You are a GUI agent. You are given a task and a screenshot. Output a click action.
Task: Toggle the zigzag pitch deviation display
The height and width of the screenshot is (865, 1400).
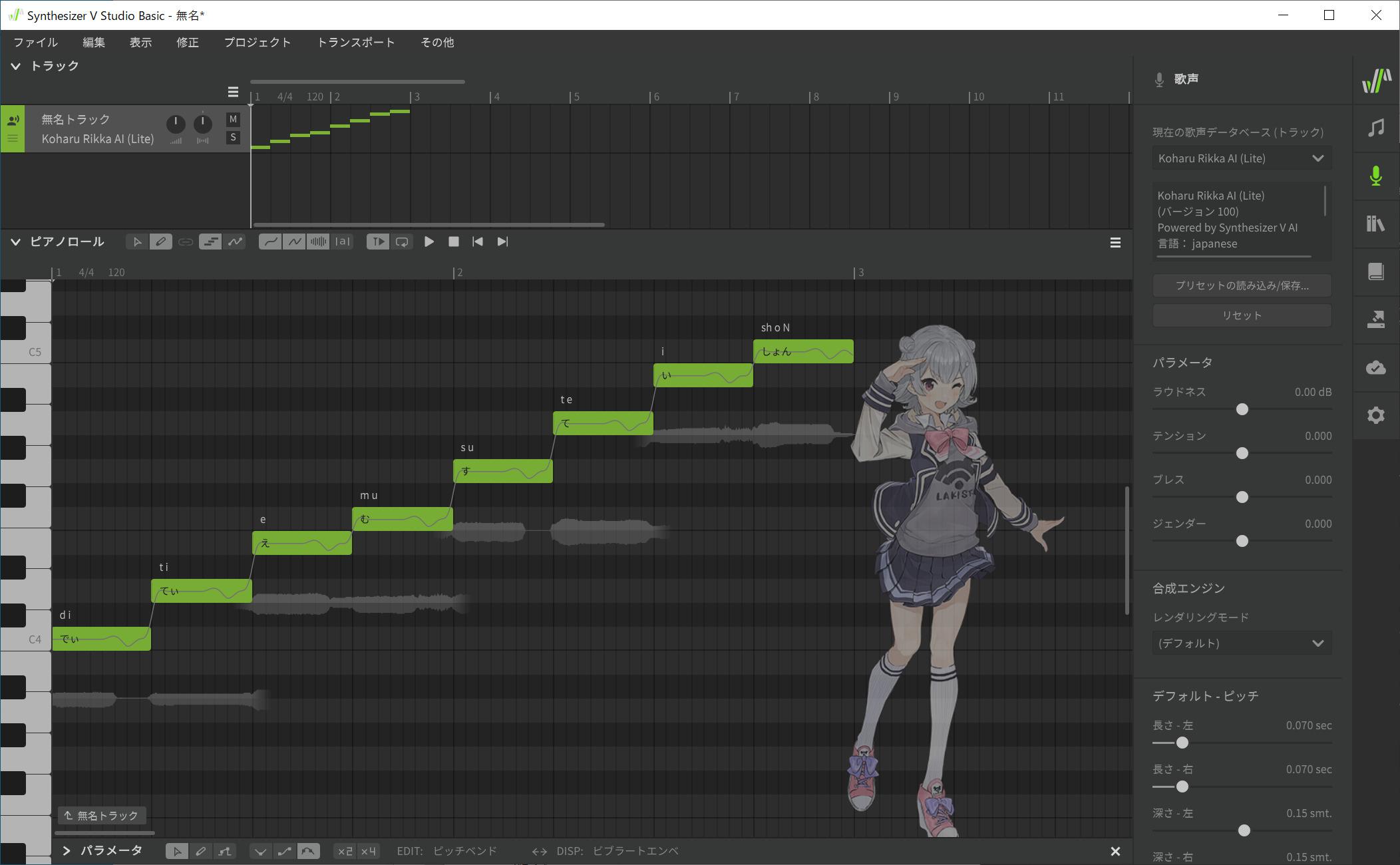[294, 242]
